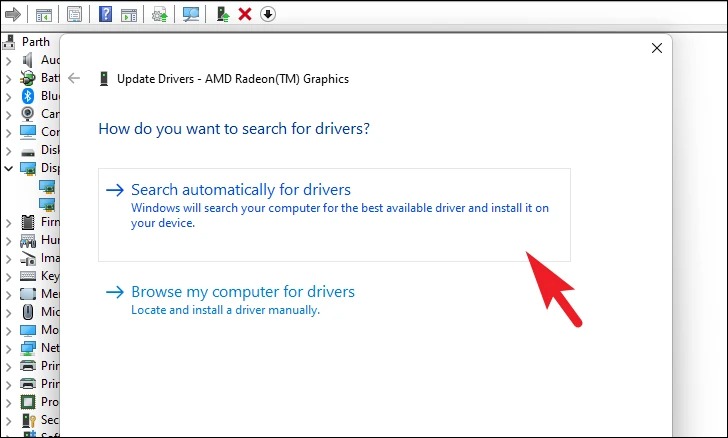The width and height of the screenshot is (728, 438).
Task: Select the speaker icon of Audio category
Action: 27,60
